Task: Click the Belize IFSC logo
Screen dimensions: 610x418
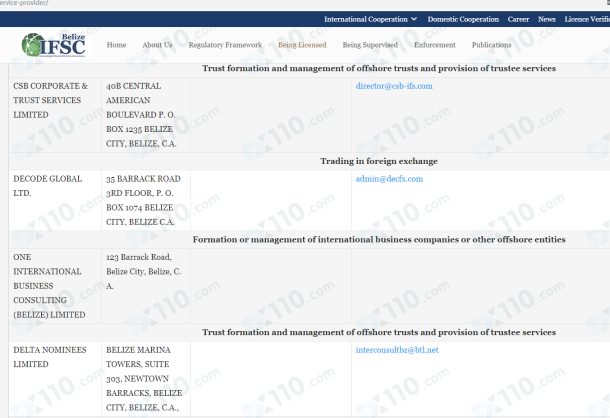Action: click(x=54, y=45)
